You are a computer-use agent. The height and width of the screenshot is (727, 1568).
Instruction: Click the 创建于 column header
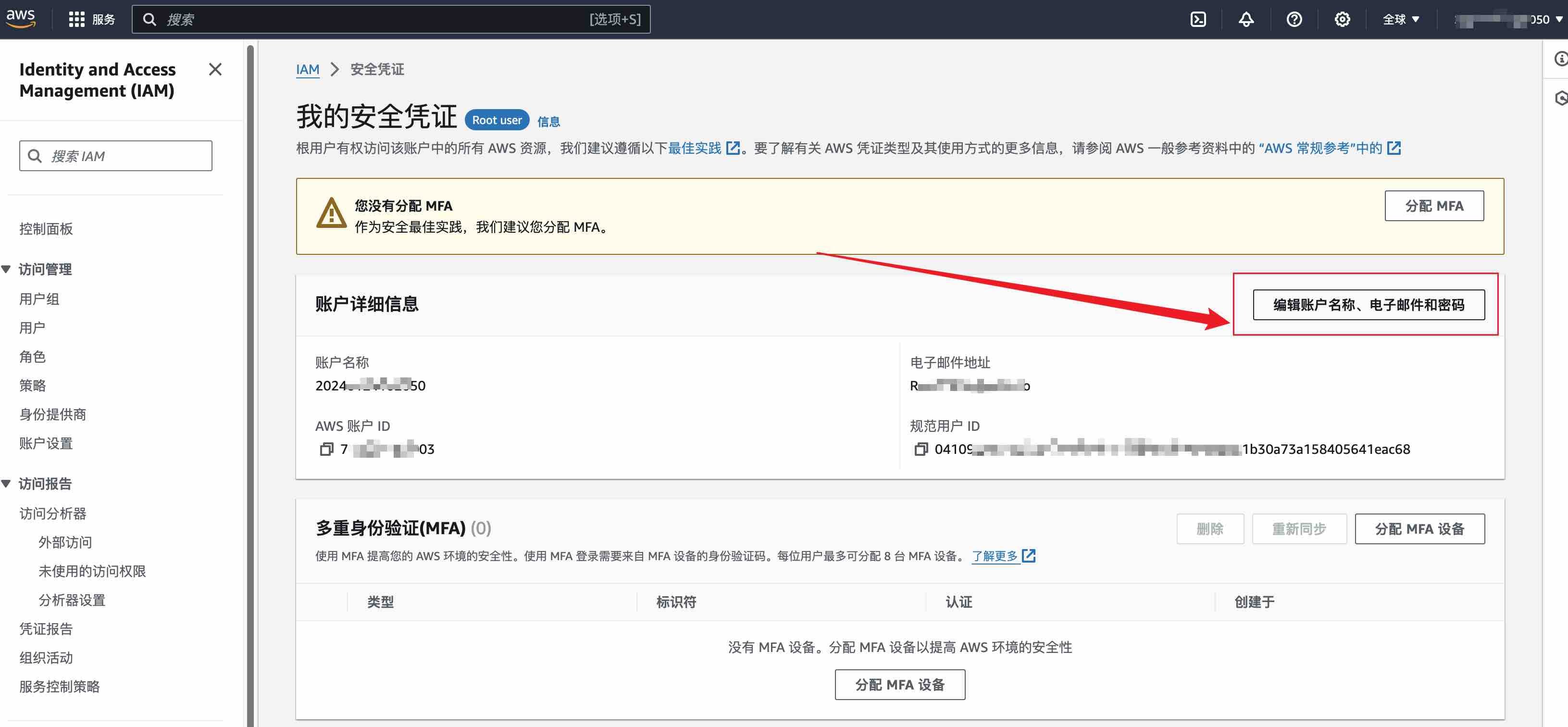[x=1254, y=602]
